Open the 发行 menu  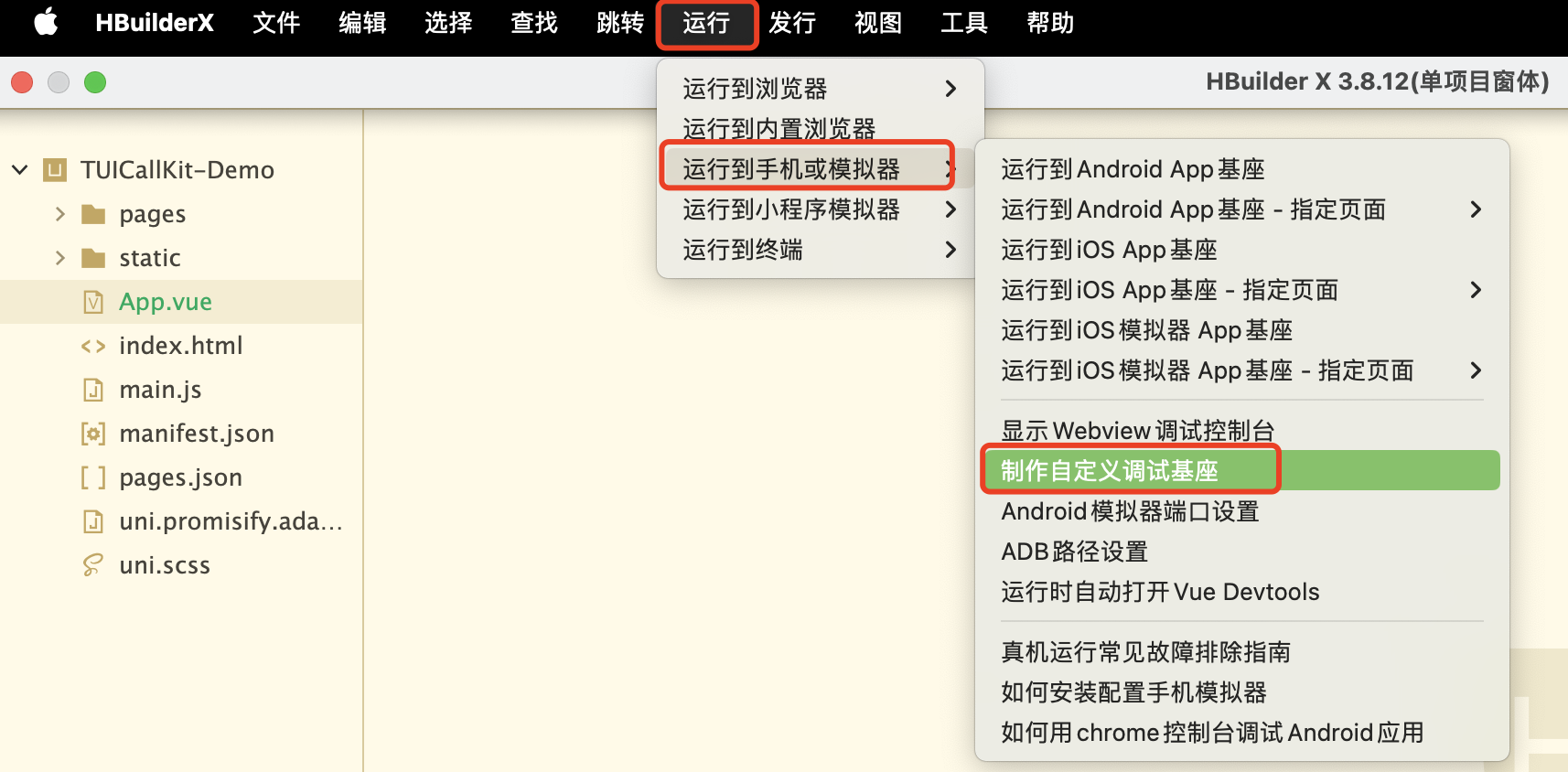792,22
